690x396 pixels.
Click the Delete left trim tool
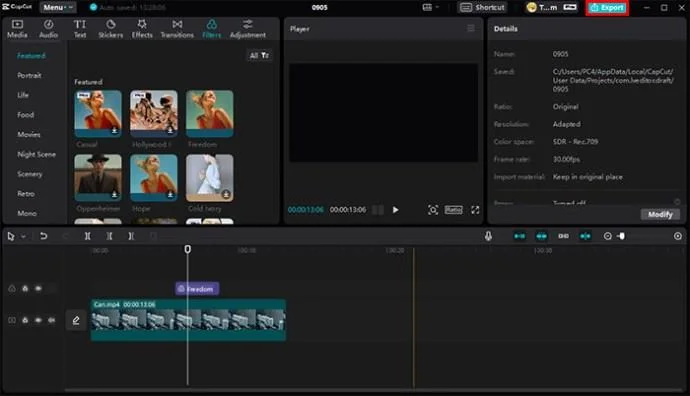point(109,236)
